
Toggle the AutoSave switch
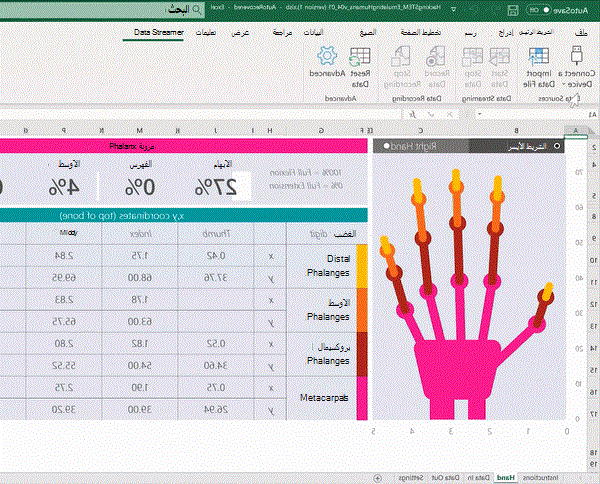(x=538, y=10)
